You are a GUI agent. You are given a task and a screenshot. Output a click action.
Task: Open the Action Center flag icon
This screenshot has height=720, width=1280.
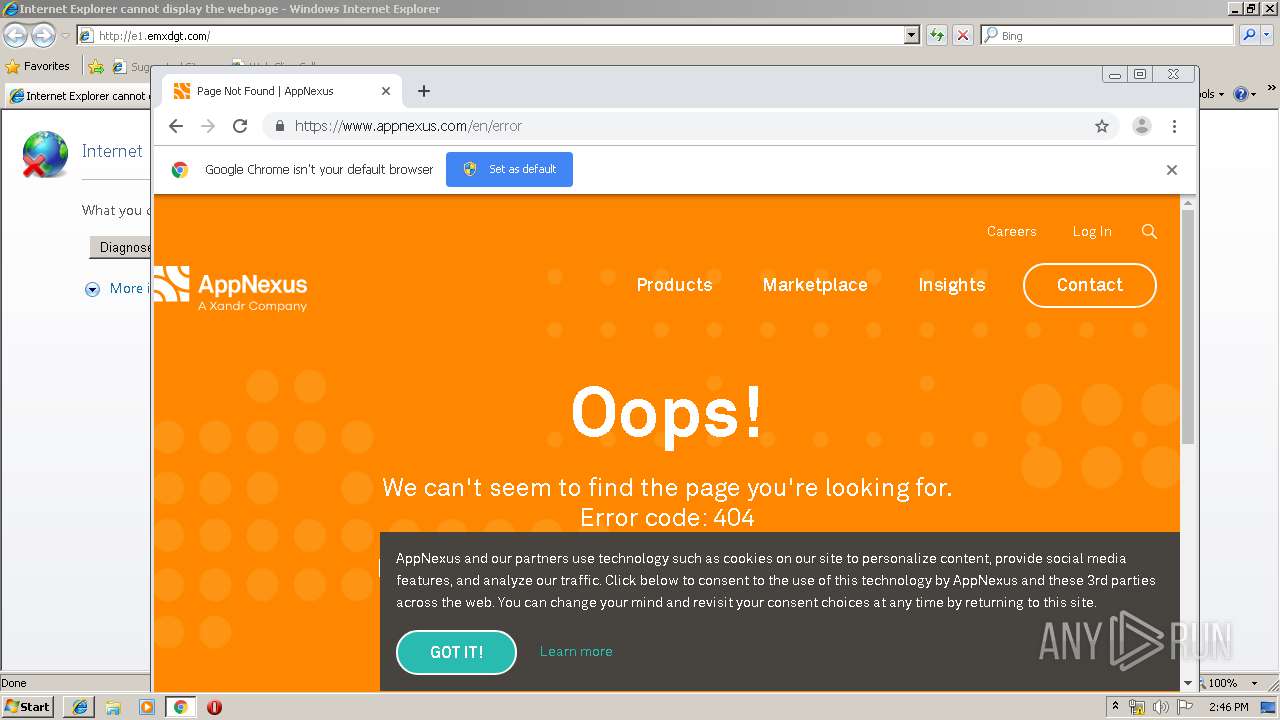point(1185,707)
